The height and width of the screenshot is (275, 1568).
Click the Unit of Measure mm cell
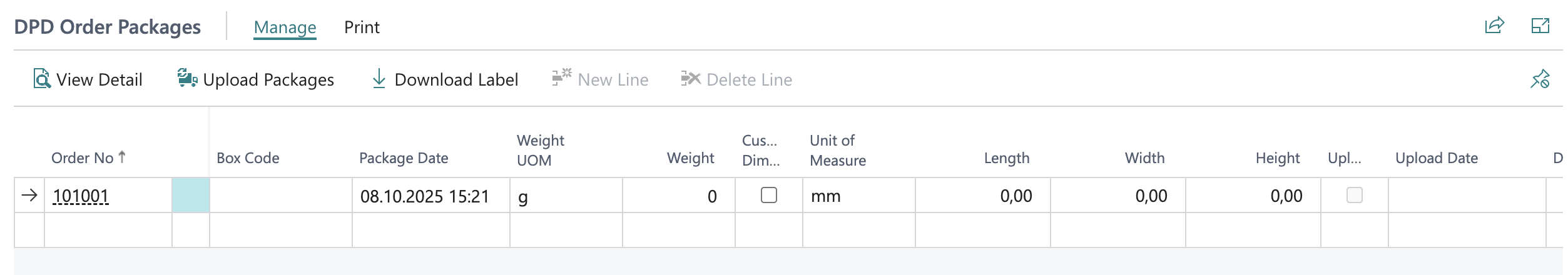pos(858,196)
